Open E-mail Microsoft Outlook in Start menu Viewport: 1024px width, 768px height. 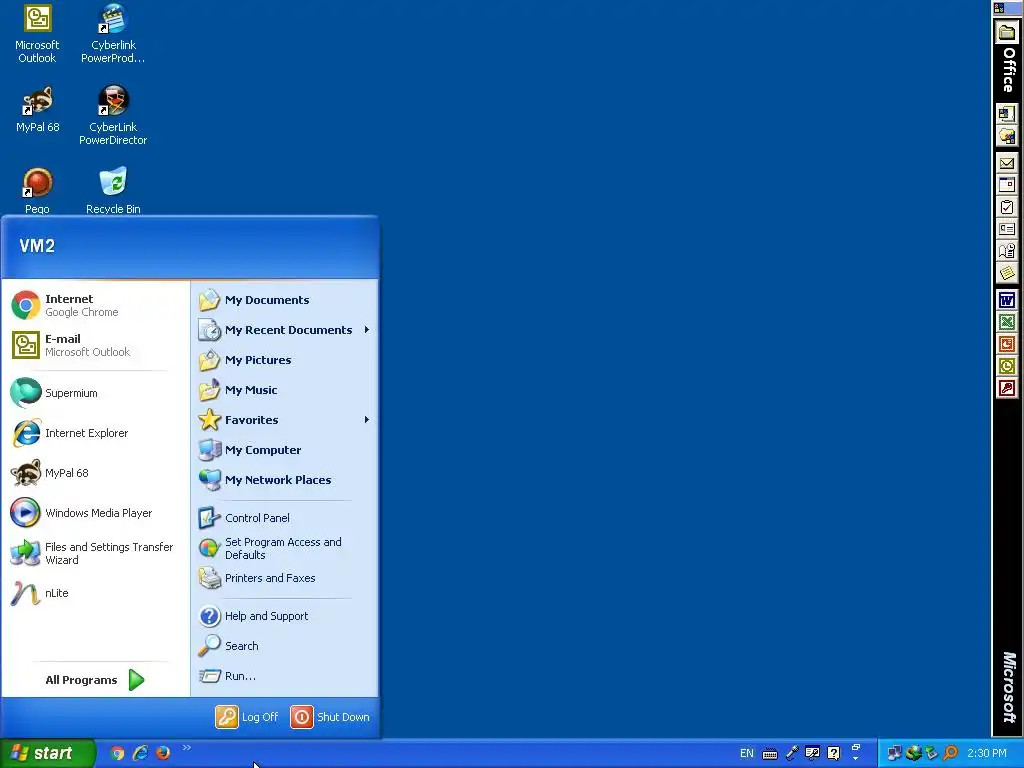pyautogui.click(x=95, y=345)
